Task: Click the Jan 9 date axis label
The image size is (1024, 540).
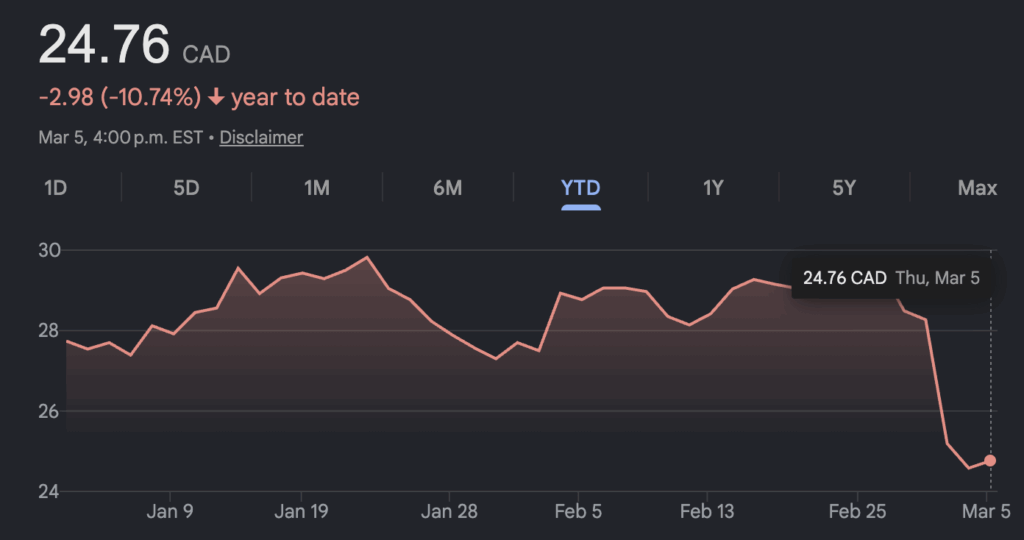Action: coord(169,512)
